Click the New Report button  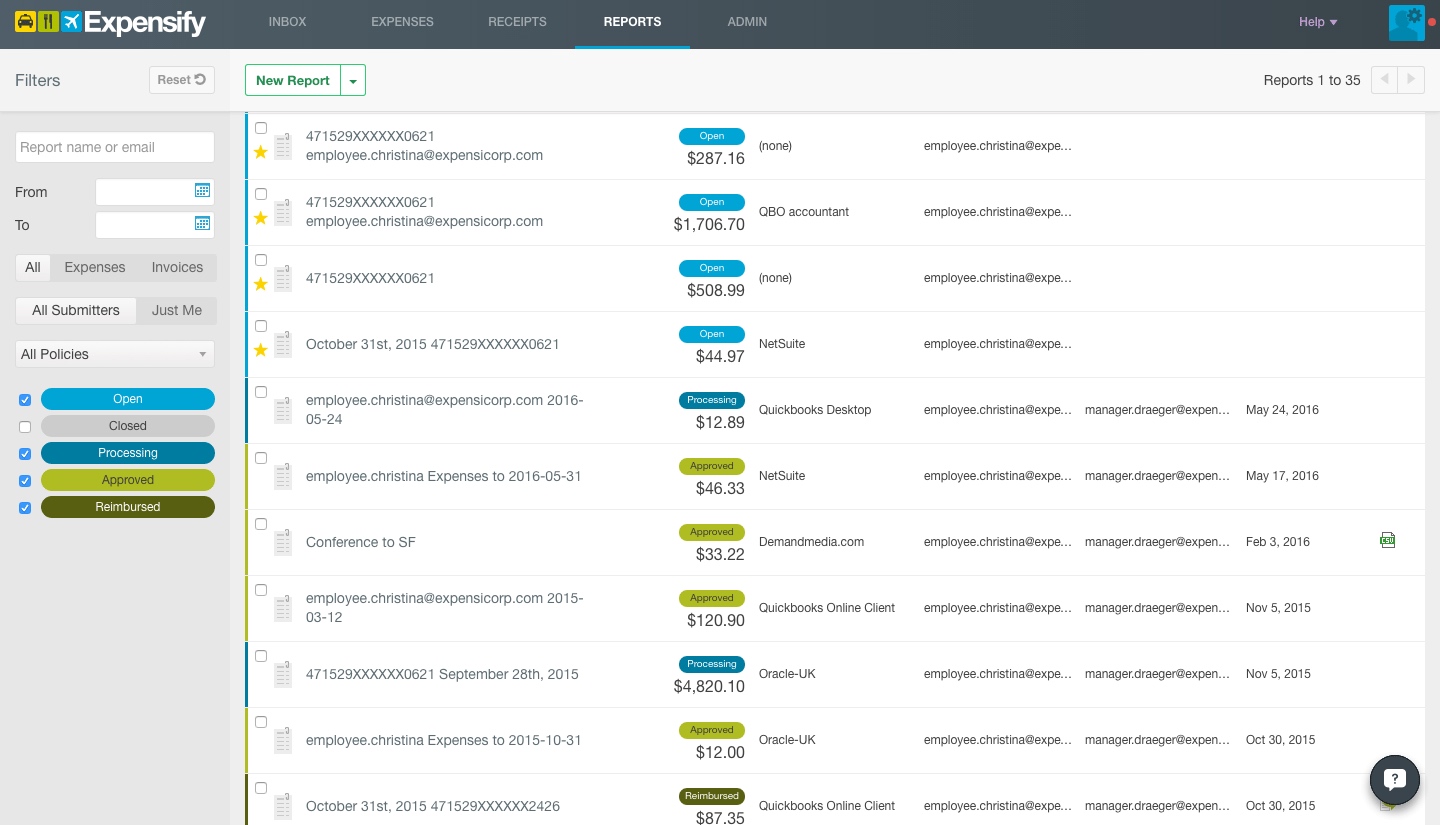292,80
